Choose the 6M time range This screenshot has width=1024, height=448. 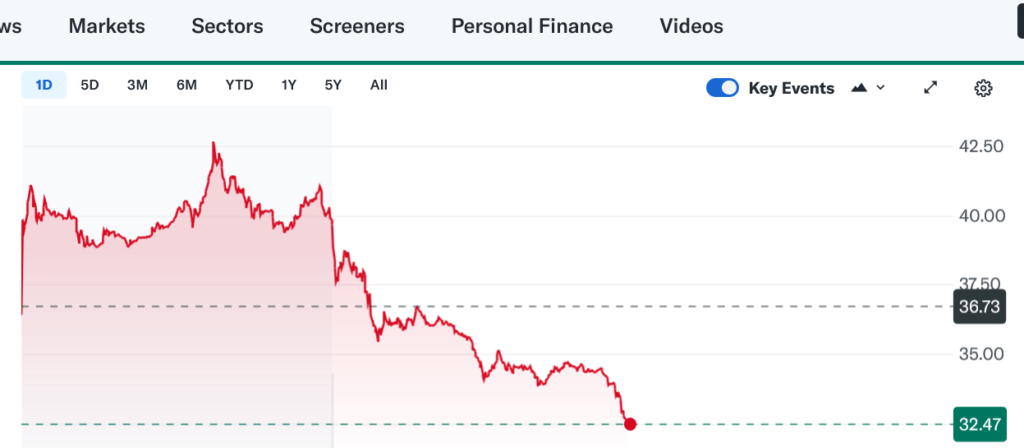click(x=187, y=85)
